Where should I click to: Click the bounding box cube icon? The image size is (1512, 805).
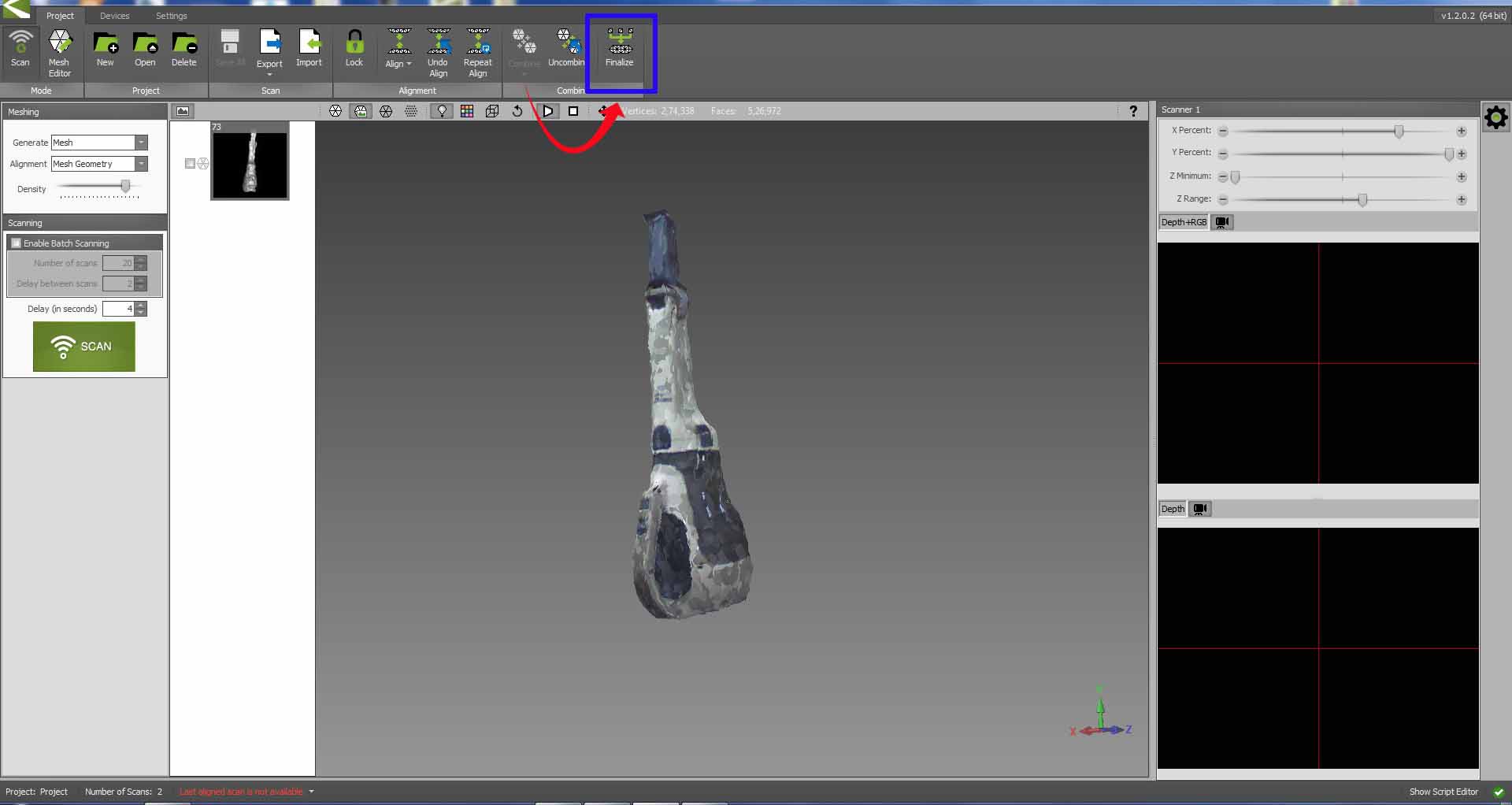[x=492, y=111]
